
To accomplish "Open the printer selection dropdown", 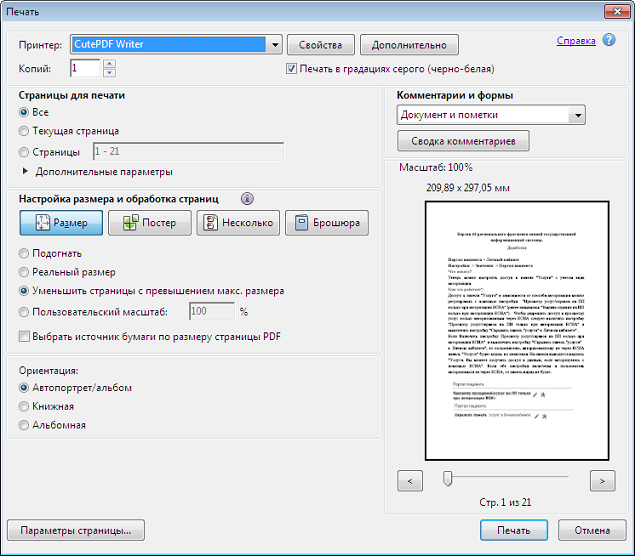I will pos(273,44).
